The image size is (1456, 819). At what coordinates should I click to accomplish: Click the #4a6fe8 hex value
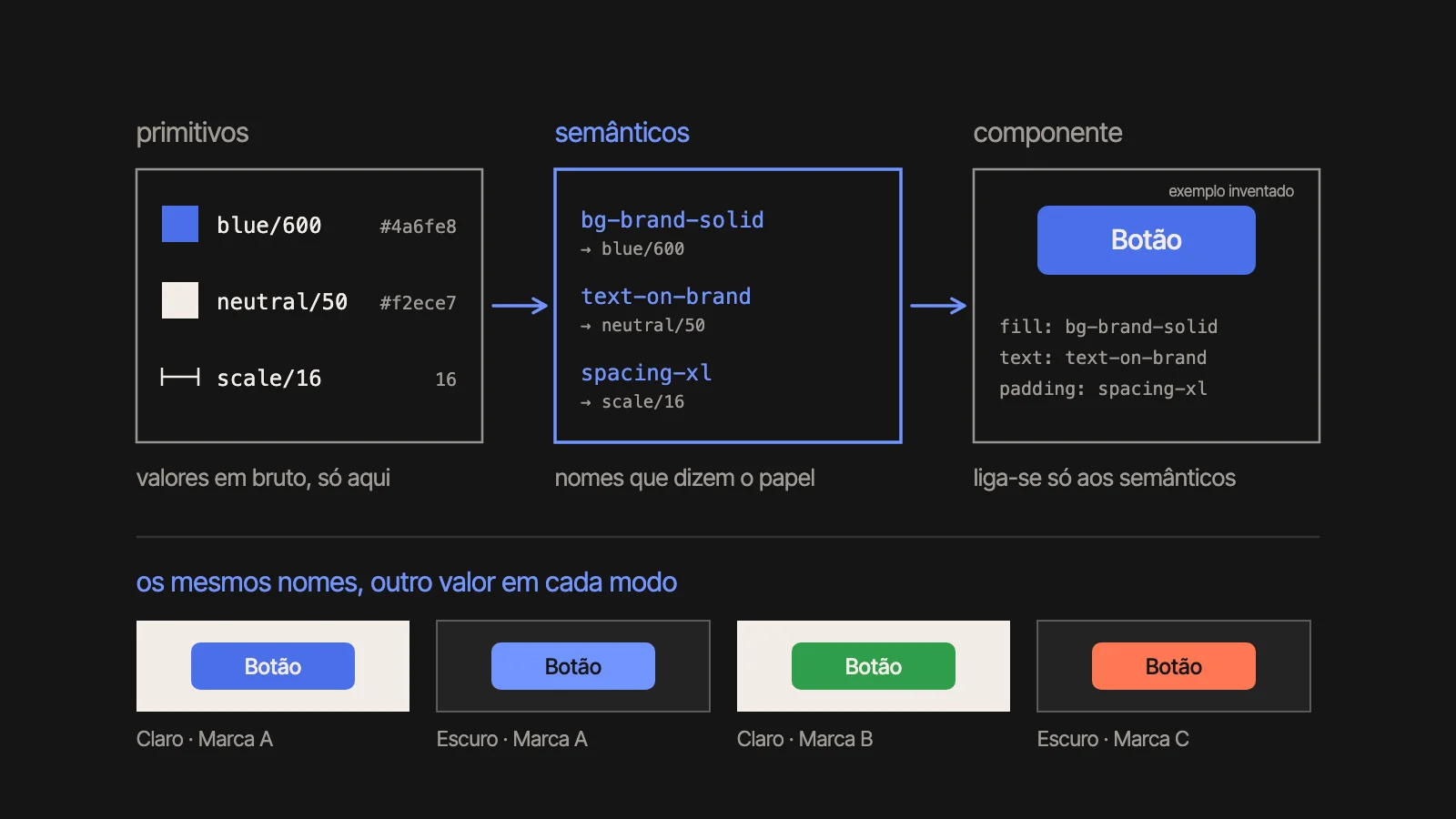(x=418, y=226)
